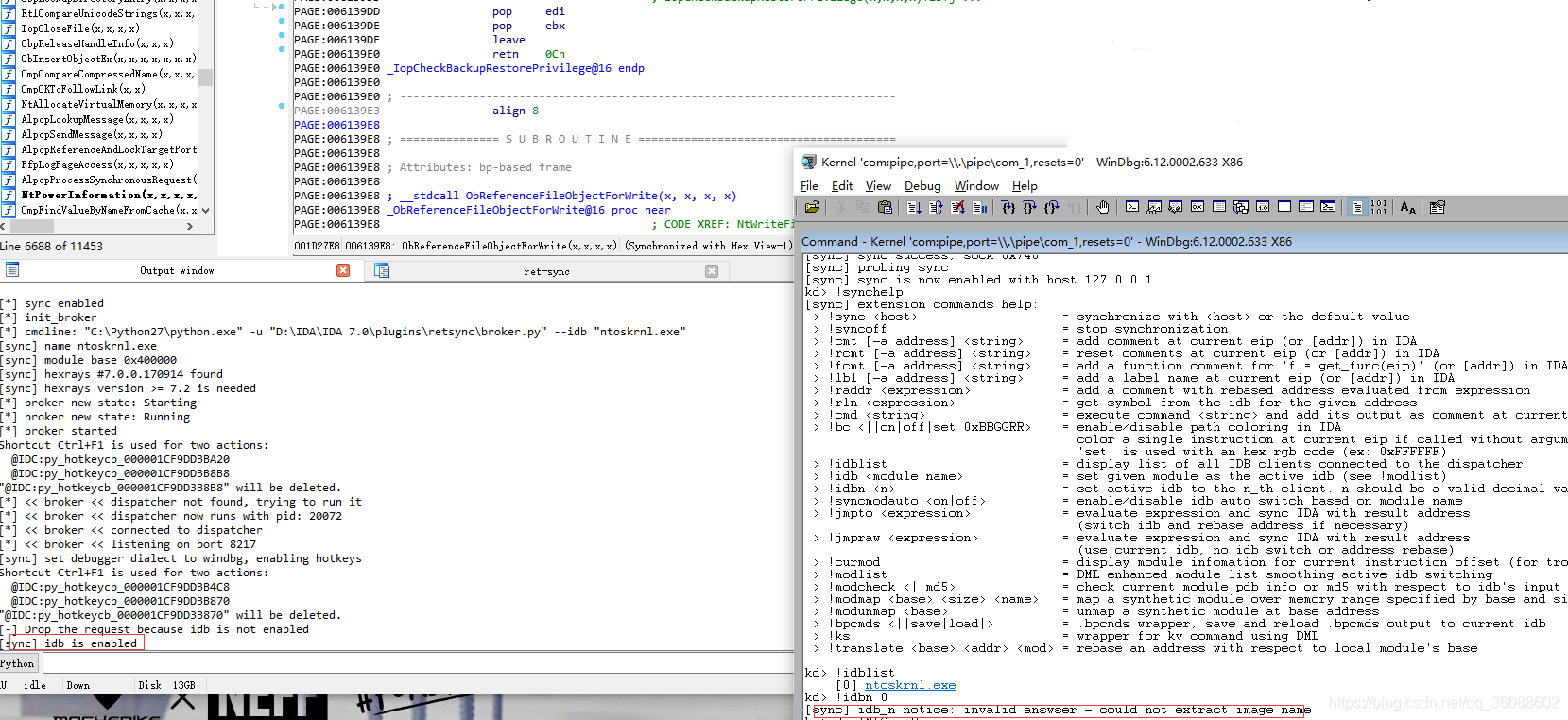Click the Break icon in WinDbg toolbar

tap(979, 207)
